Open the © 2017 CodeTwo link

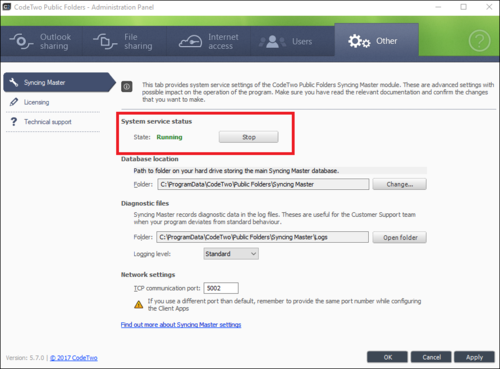pos(74,358)
